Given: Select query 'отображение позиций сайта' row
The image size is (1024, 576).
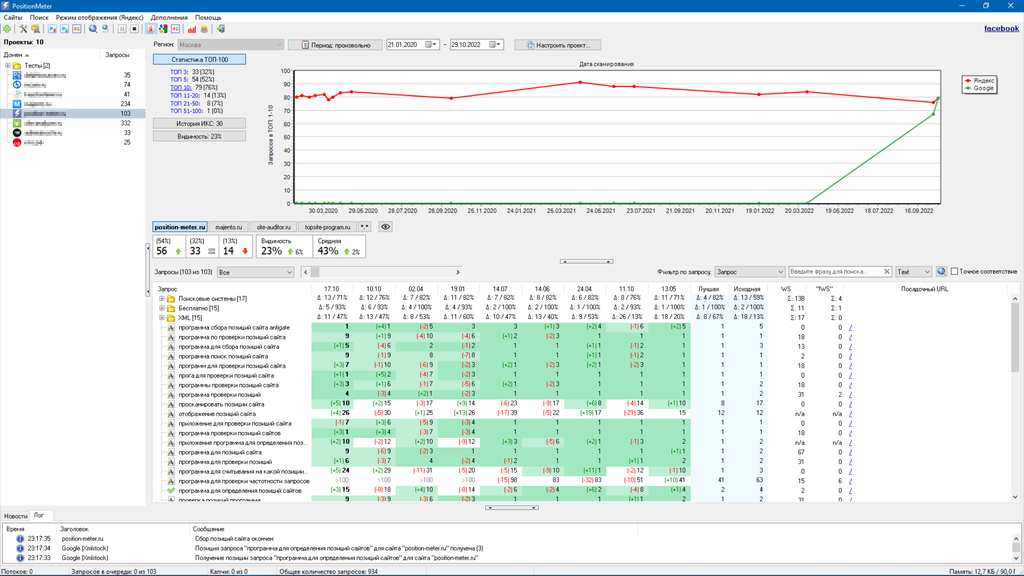Looking at the screenshot, I should pyautogui.click(x=217, y=414).
